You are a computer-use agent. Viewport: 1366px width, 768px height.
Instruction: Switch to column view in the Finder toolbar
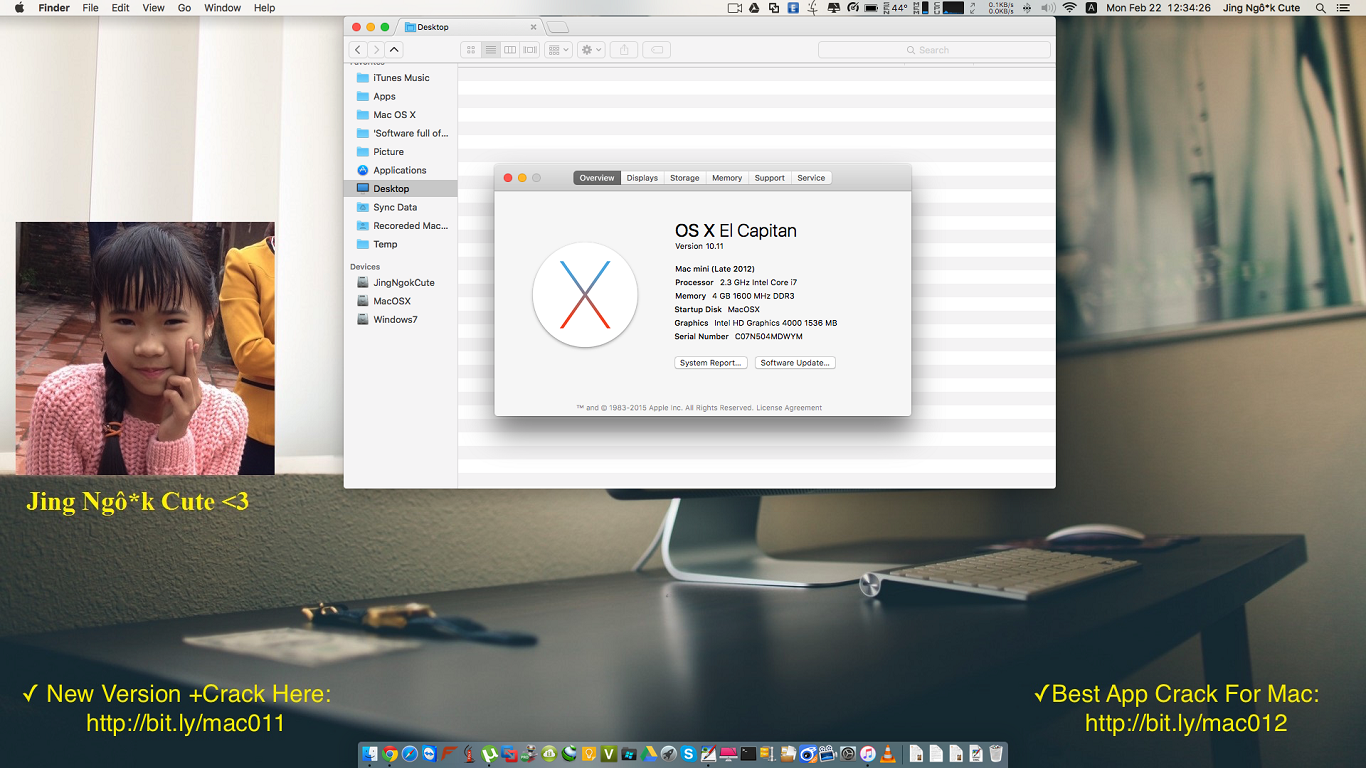(x=510, y=49)
